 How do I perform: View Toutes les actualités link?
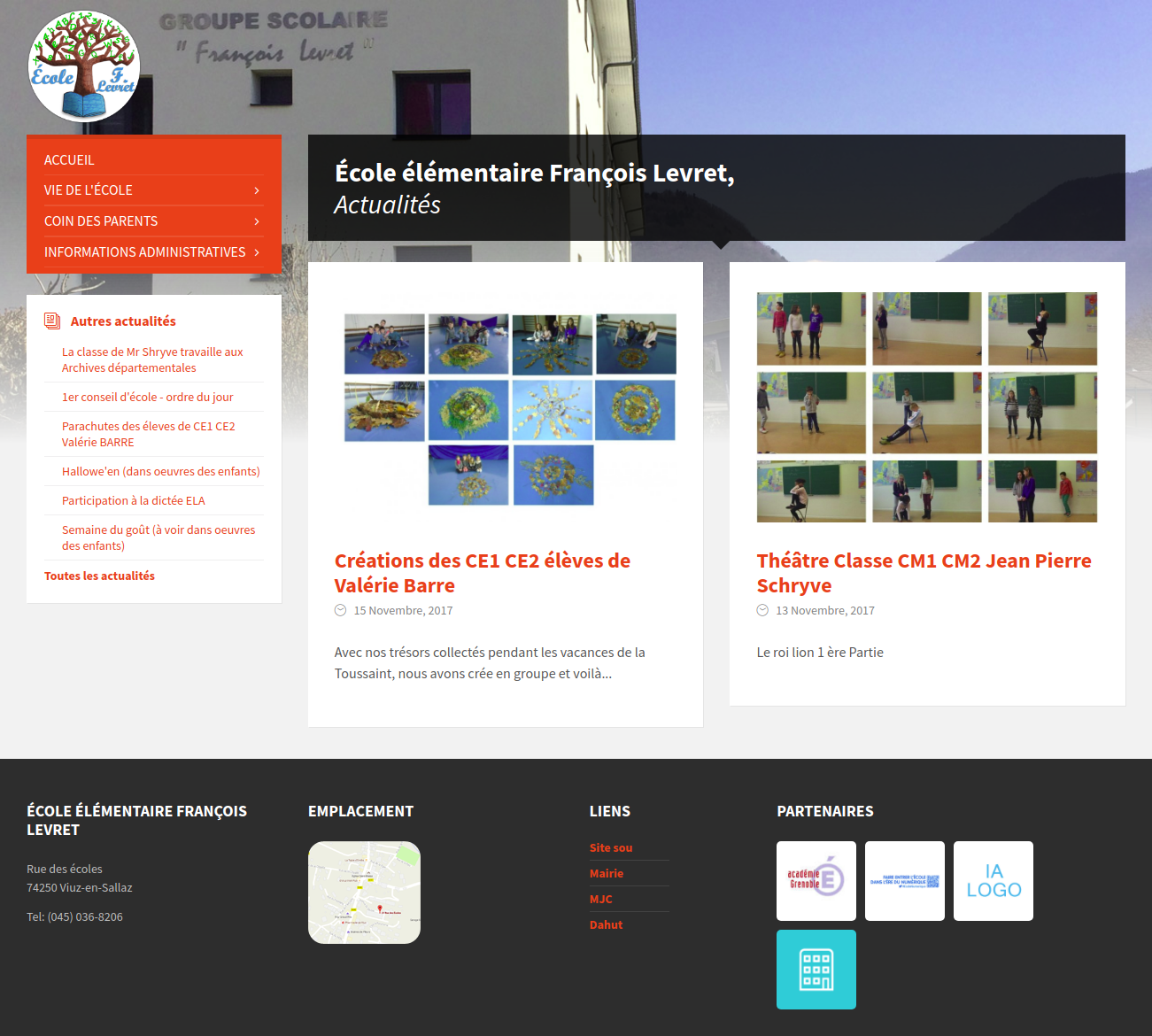tap(99, 576)
